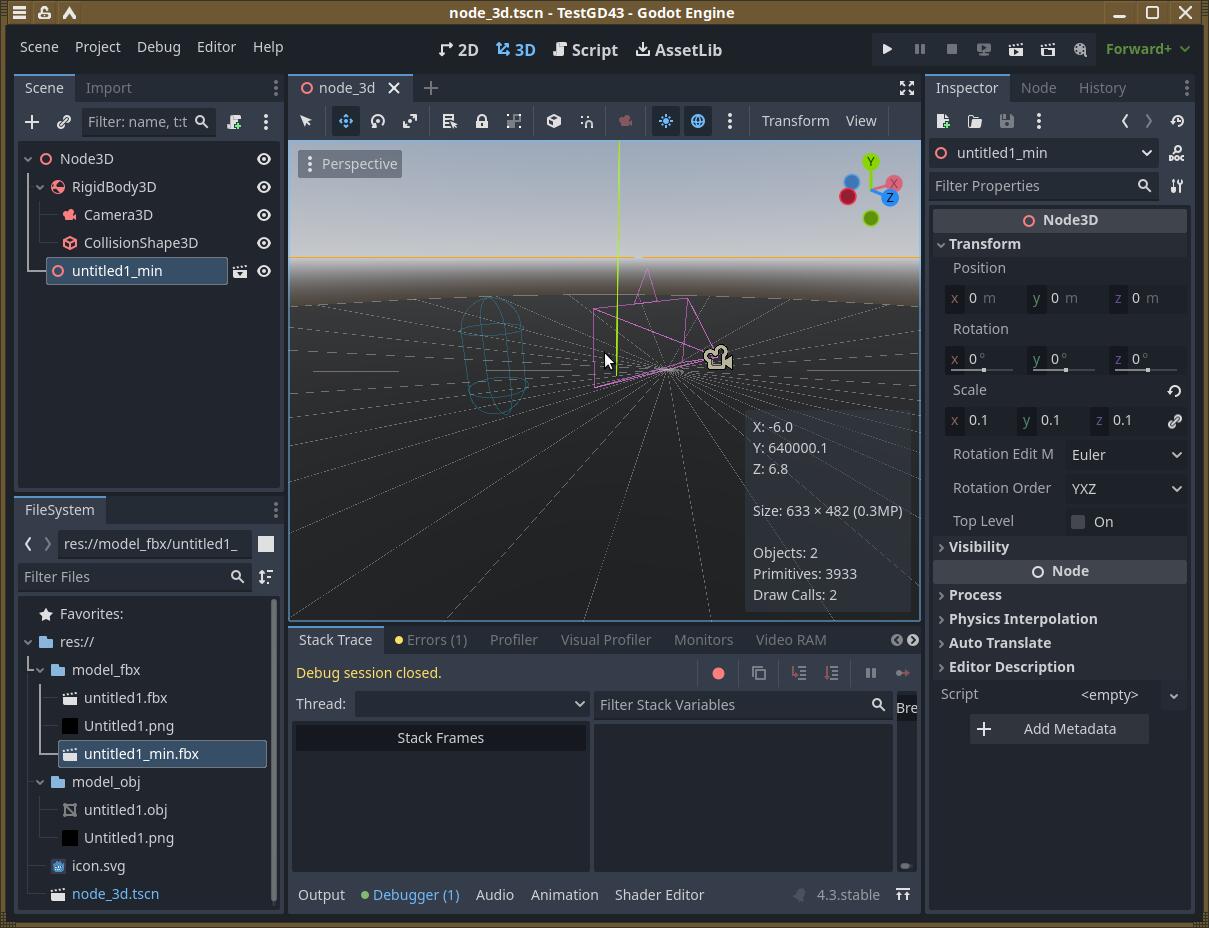Open the Perspective view menu button

click(350, 164)
